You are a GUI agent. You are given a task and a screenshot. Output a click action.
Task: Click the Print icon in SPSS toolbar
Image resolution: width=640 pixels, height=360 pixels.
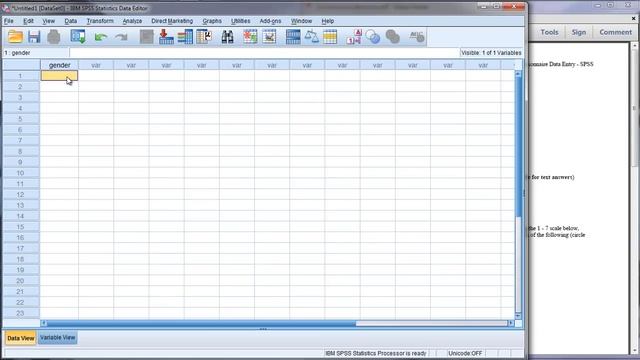point(54,37)
